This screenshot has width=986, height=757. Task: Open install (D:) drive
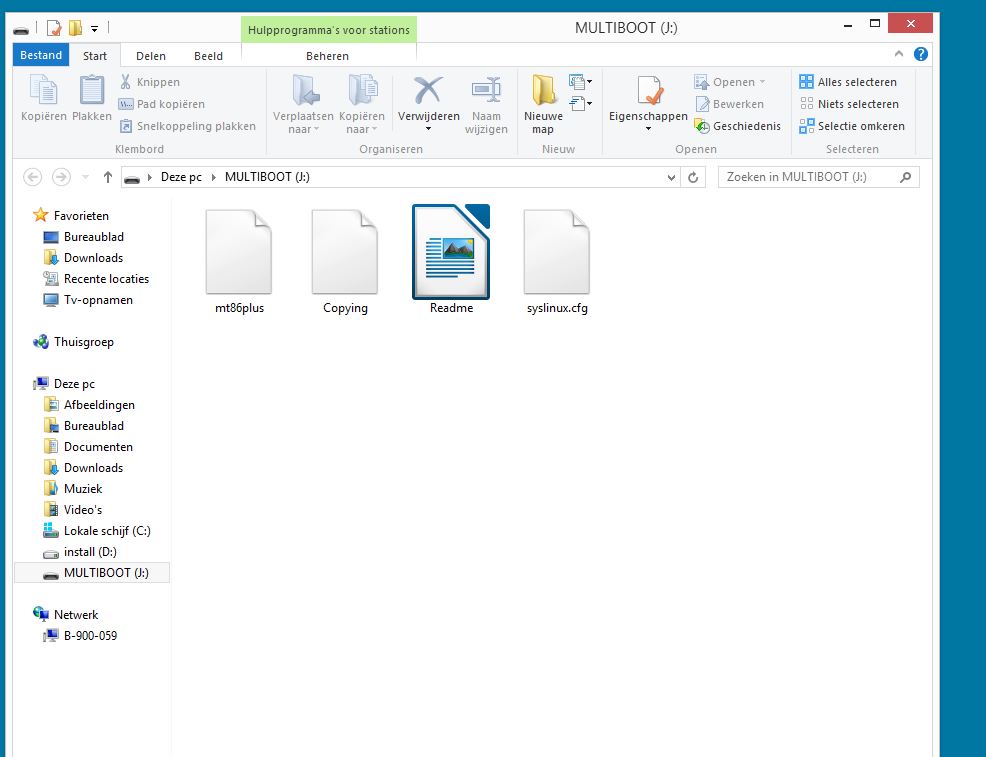(x=80, y=552)
